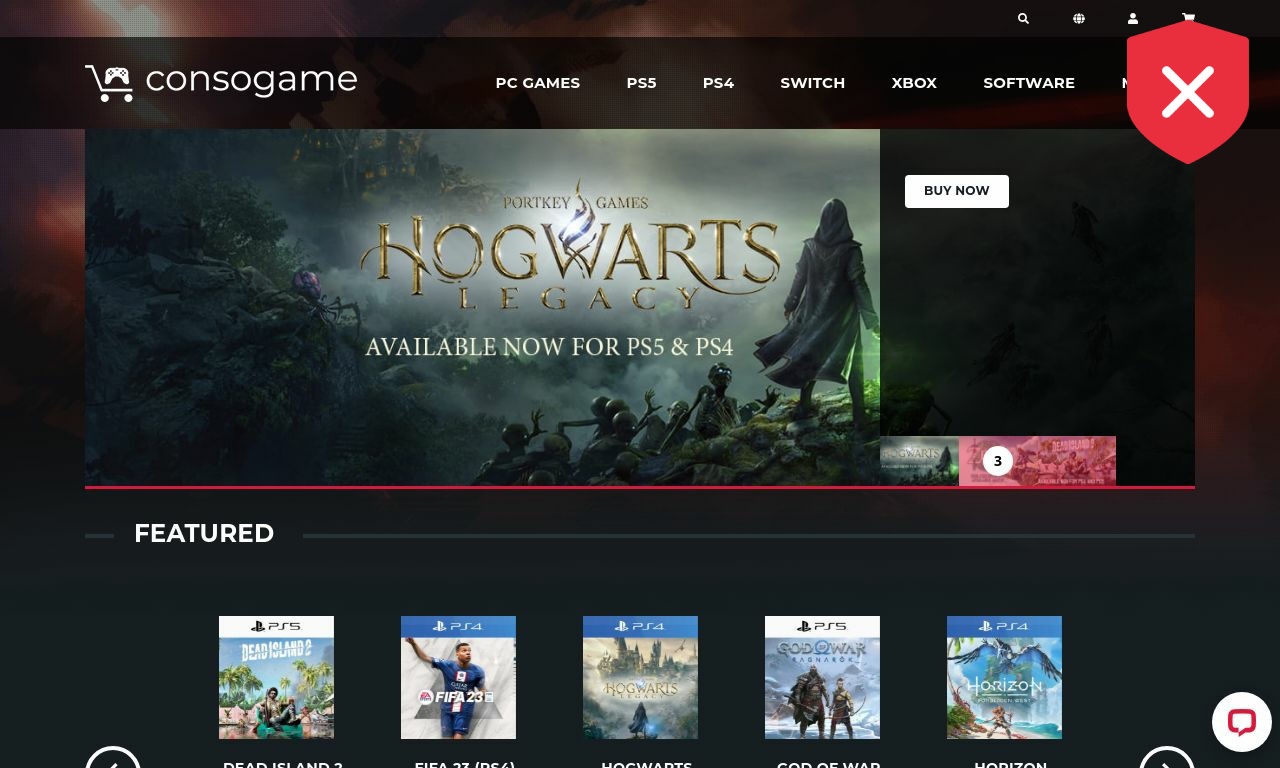Click the Hogwarts Legacy main banner
The width and height of the screenshot is (1280, 768).
coord(482,307)
